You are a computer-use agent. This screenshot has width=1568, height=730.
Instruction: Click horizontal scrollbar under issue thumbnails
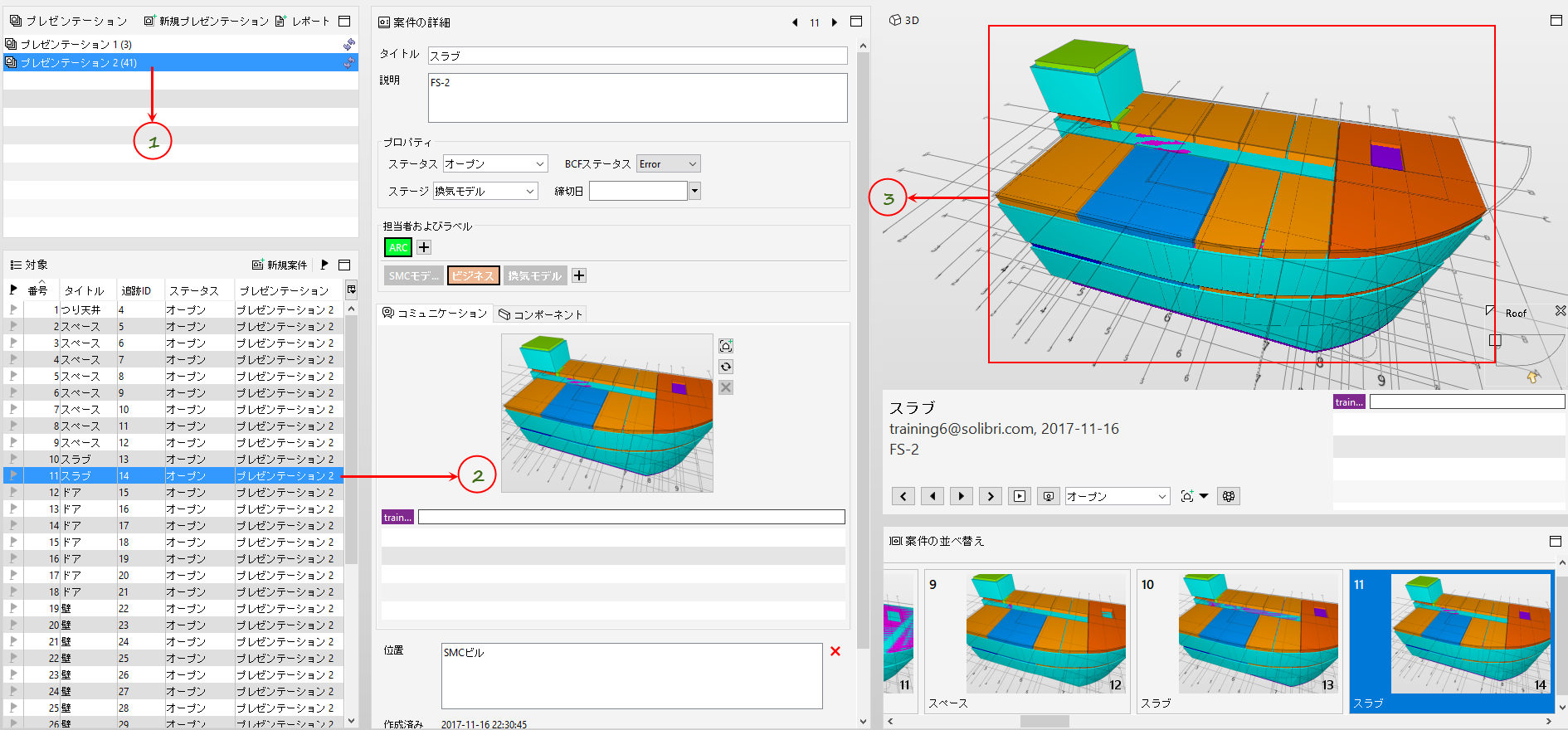[x=1045, y=722]
